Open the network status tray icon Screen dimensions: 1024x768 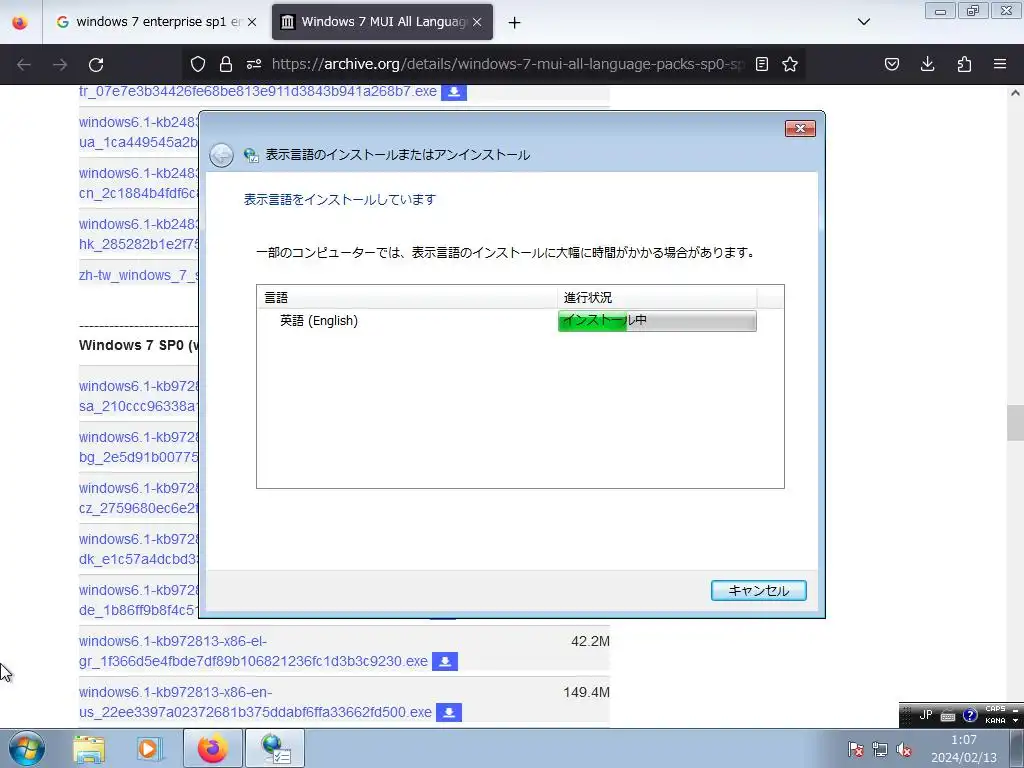tap(880, 749)
